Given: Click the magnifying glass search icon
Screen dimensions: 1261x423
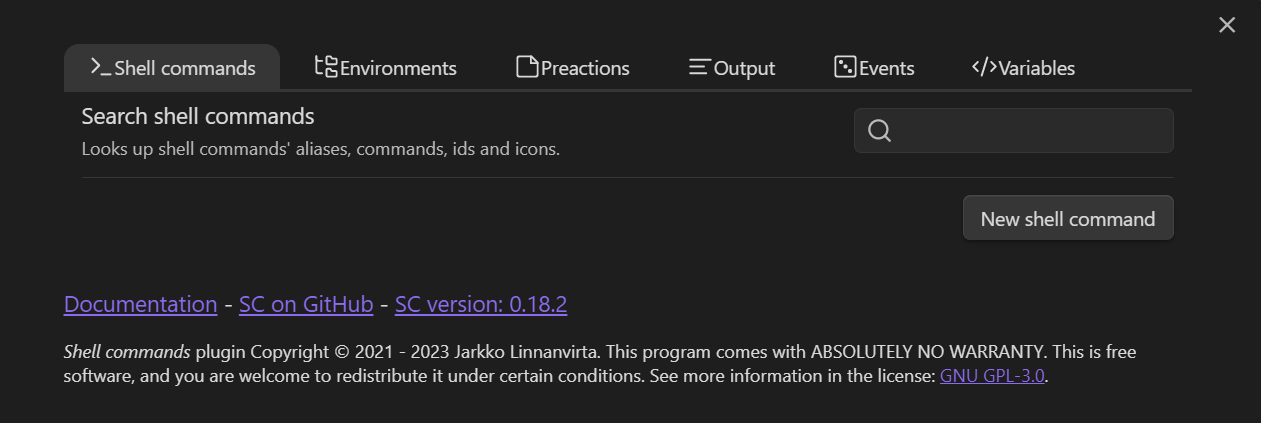Looking at the screenshot, I should [879, 131].
